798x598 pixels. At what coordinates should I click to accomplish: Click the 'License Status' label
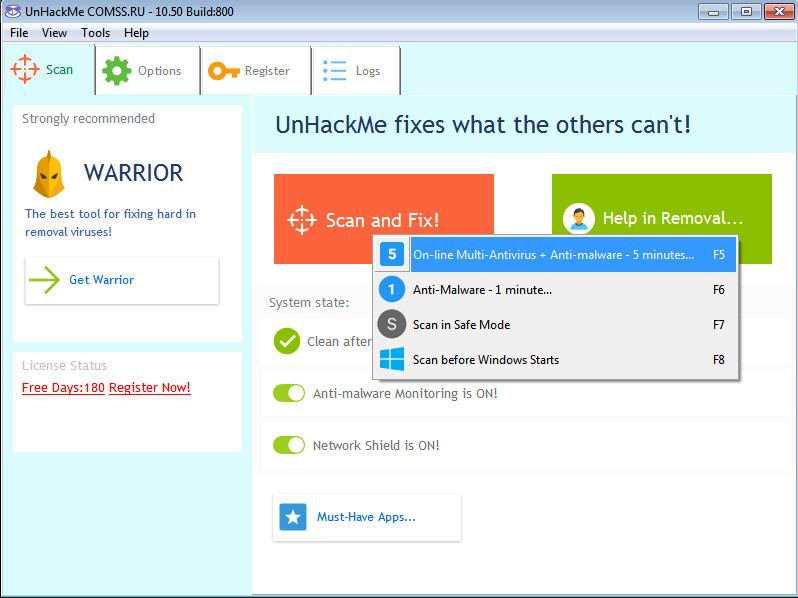64,365
